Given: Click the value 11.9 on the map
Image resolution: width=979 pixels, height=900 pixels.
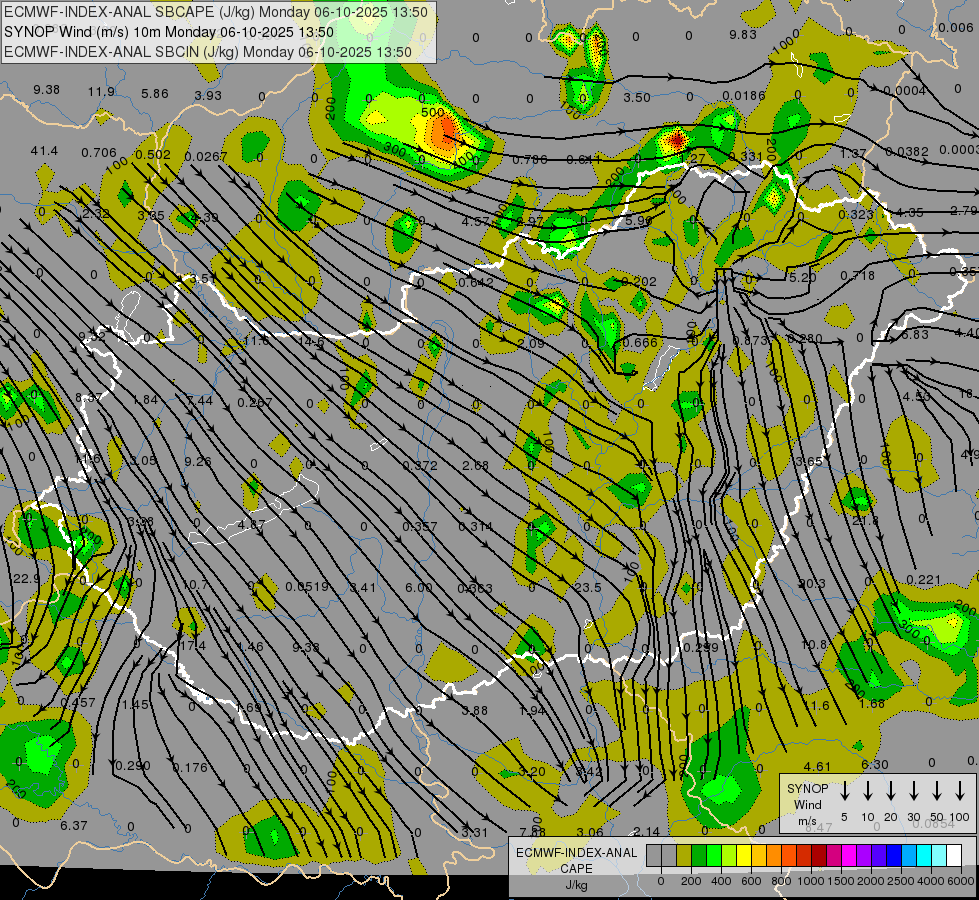Looking at the screenshot, I should tap(101, 92).
